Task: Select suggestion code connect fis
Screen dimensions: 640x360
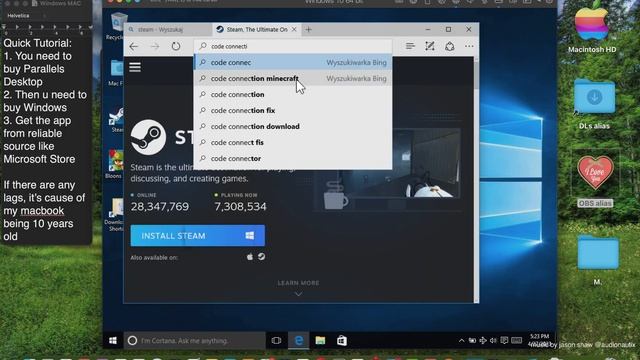Action: pyautogui.click(x=293, y=142)
